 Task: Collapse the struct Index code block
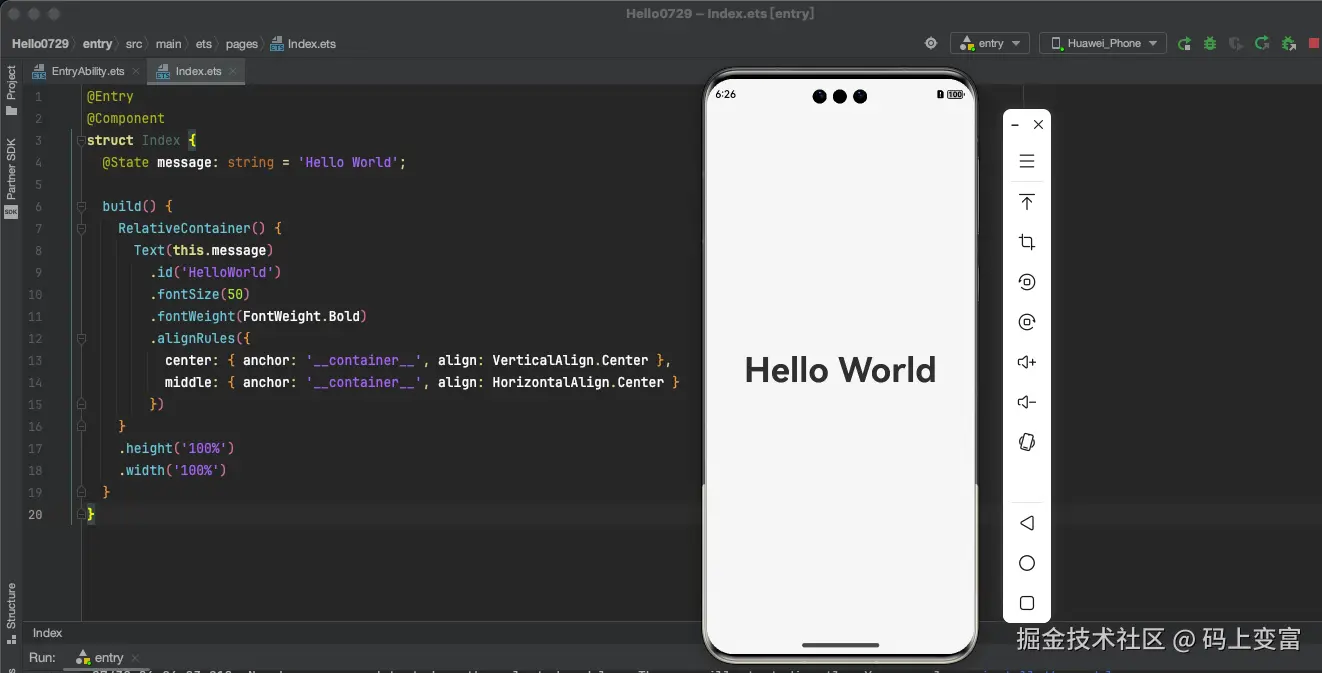pyautogui.click(x=81, y=141)
